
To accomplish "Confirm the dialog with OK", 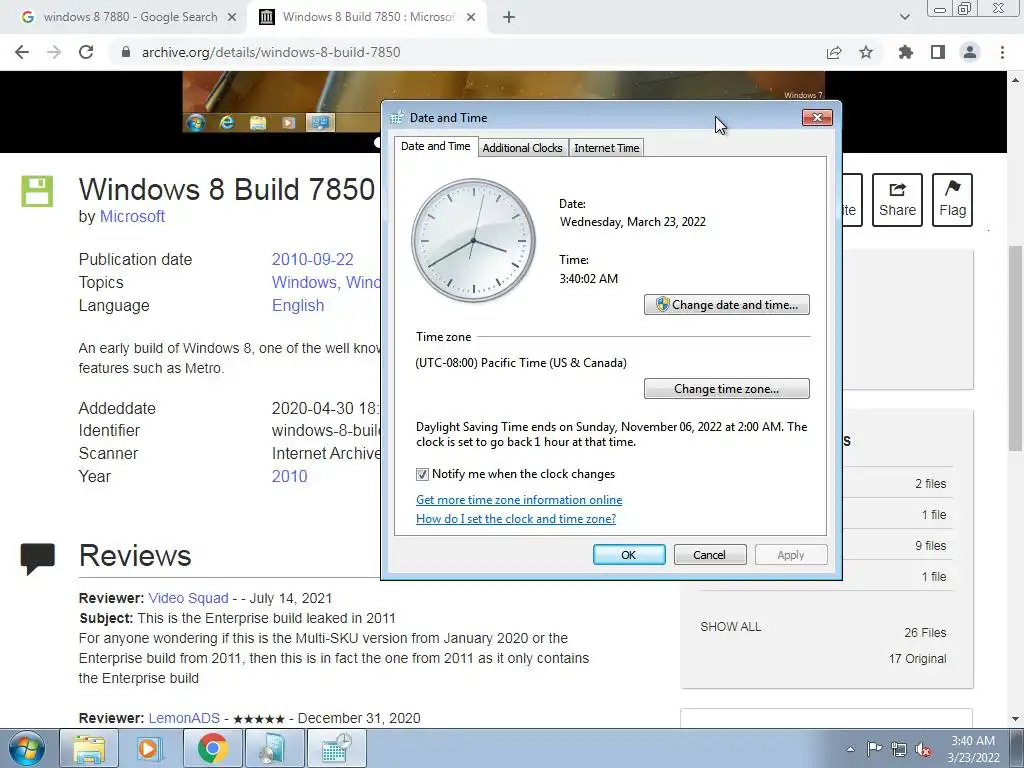I will point(629,554).
